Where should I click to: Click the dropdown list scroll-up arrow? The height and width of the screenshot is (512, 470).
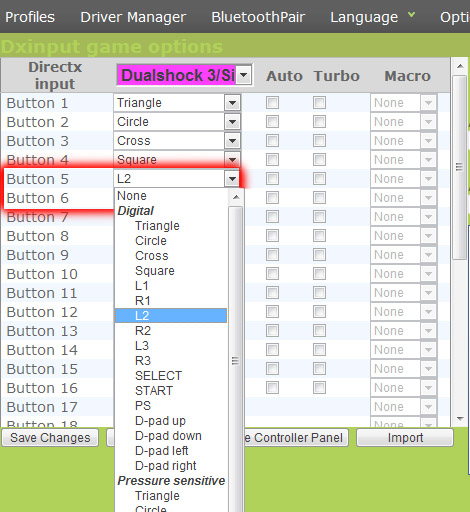tap(236, 197)
